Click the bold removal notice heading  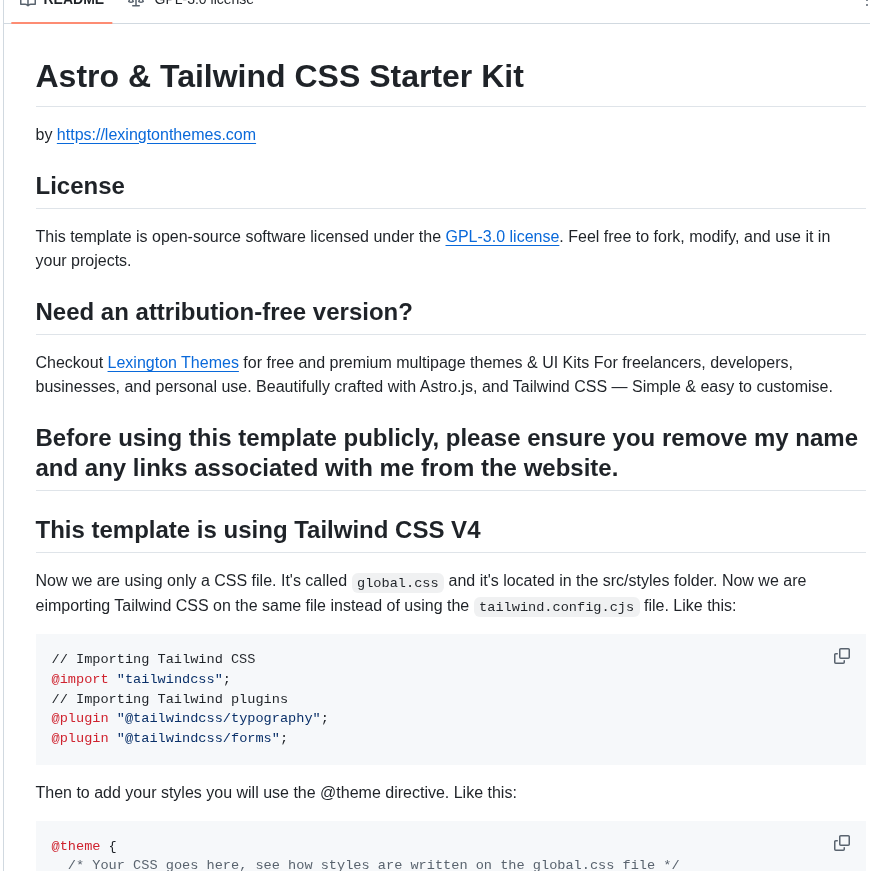pos(446,452)
